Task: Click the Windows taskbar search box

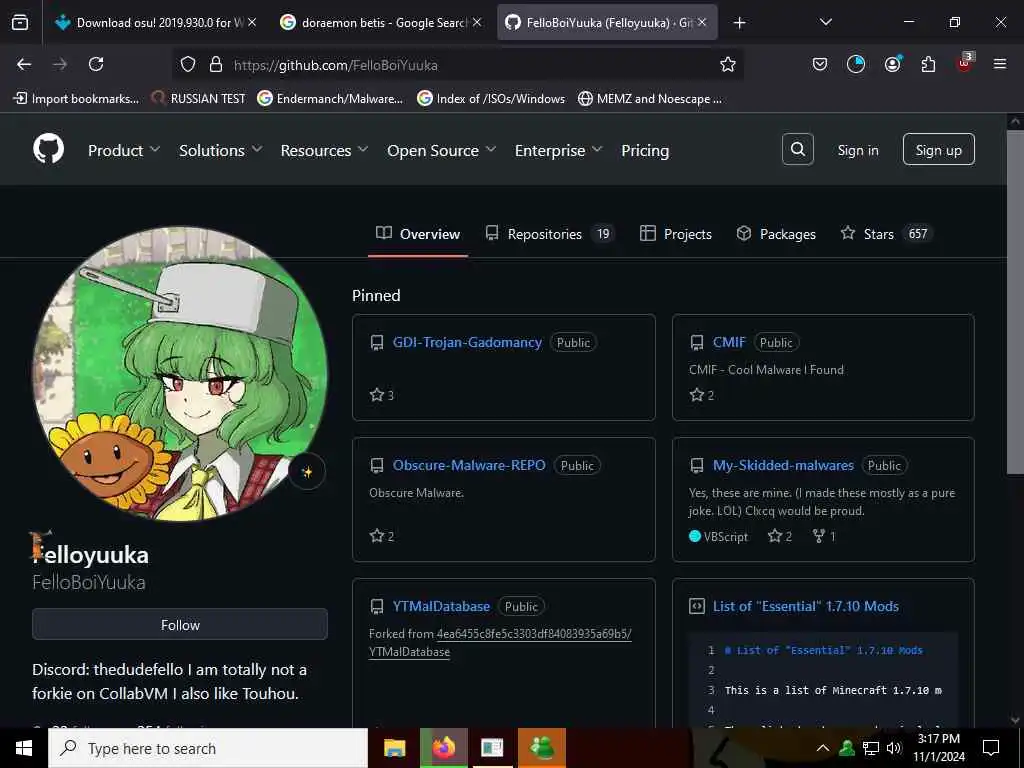Action: 208,748
